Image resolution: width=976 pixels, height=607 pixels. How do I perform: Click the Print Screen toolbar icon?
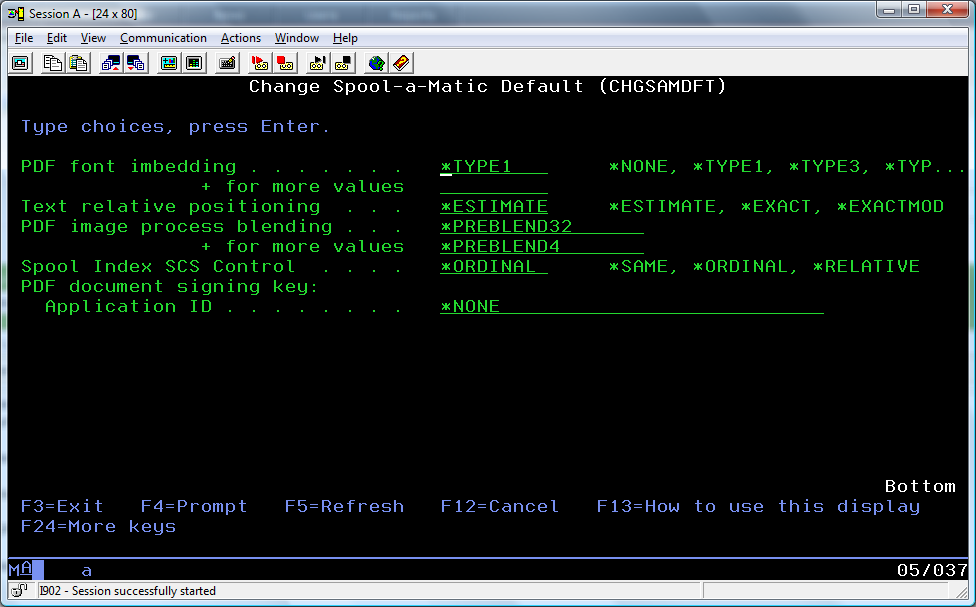point(20,63)
